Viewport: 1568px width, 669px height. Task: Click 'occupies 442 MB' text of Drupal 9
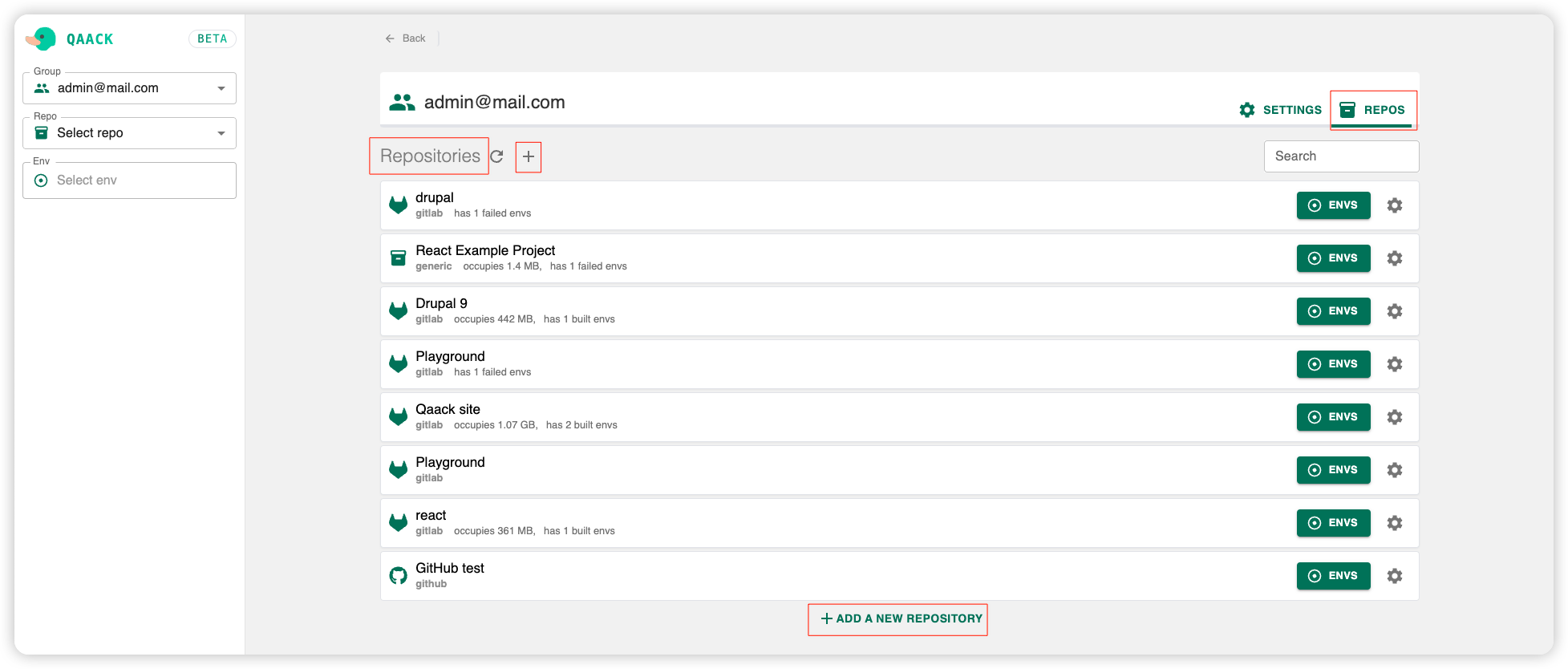point(494,319)
